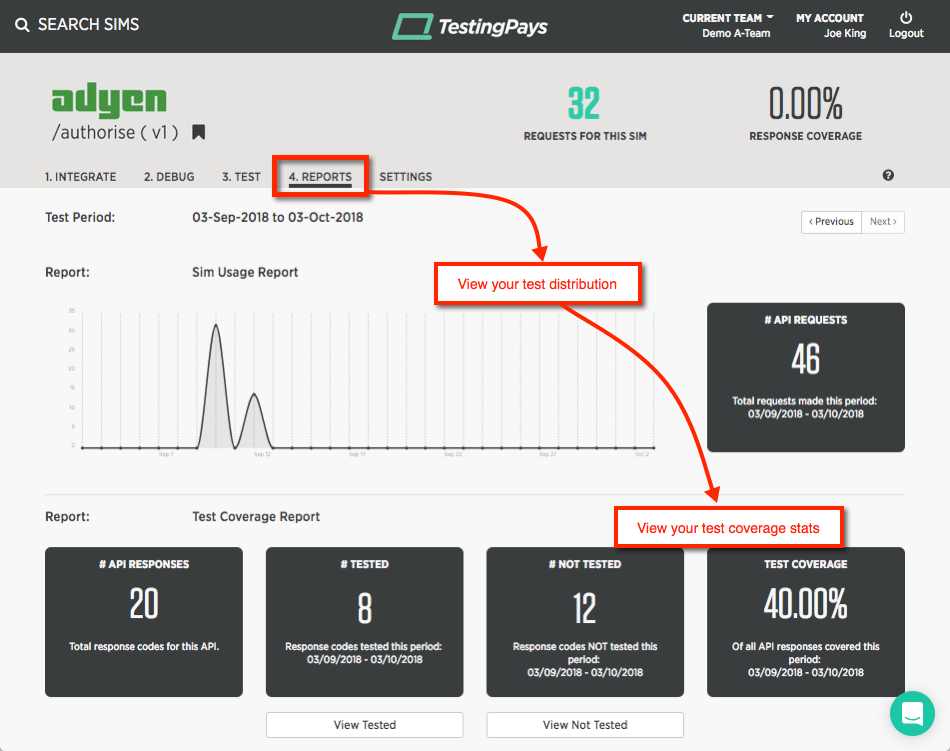Select the 4. Reports tab
The width and height of the screenshot is (950, 751).
point(320,177)
